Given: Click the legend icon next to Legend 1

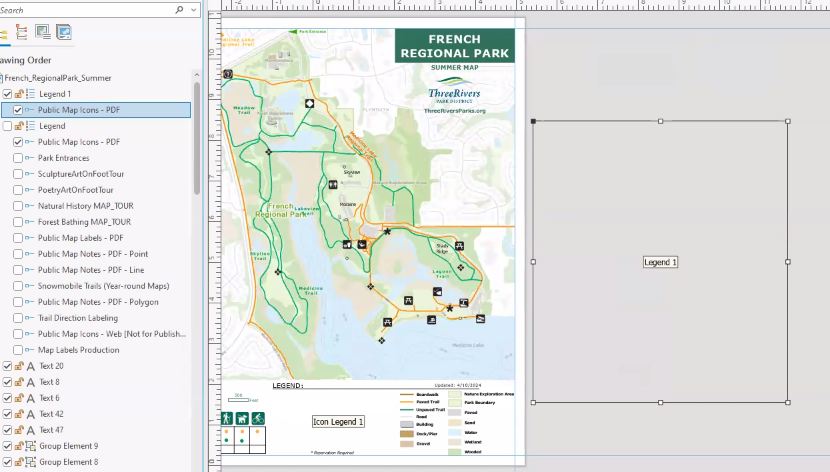Looking at the screenshot, I should pos(29,94).
